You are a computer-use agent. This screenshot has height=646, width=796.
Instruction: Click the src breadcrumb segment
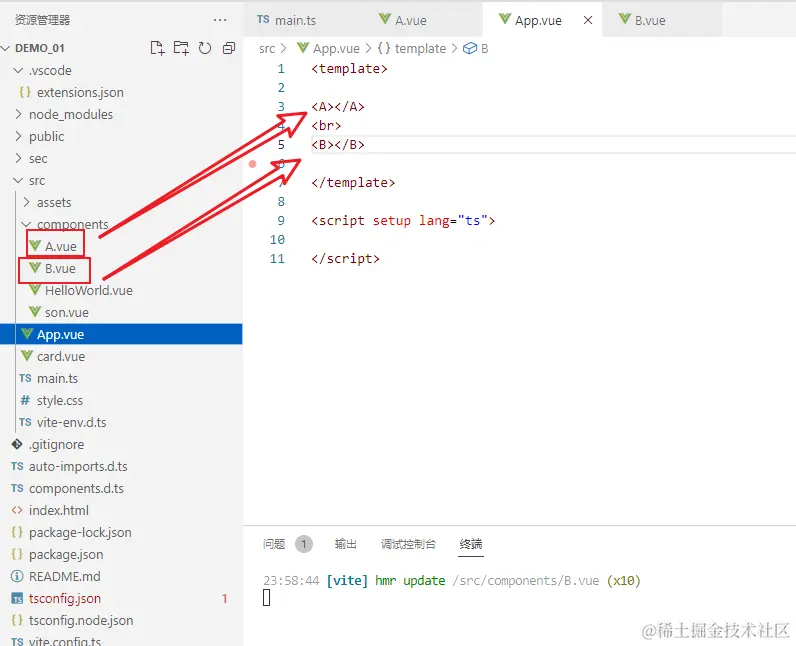pos(267,48)
